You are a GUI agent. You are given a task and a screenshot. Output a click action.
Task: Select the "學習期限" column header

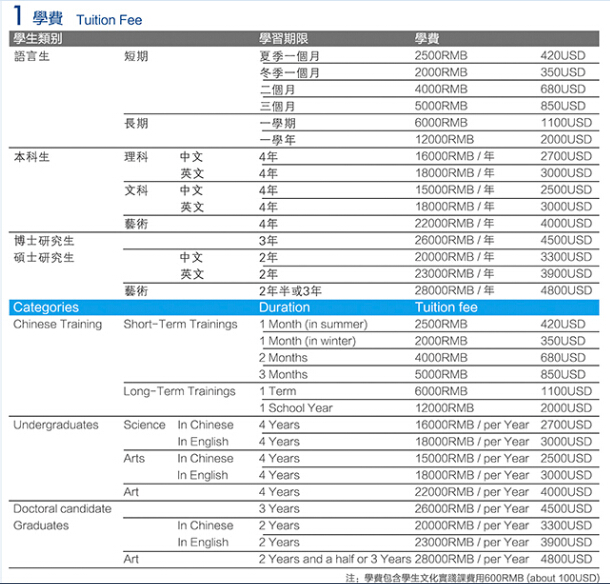284,39
